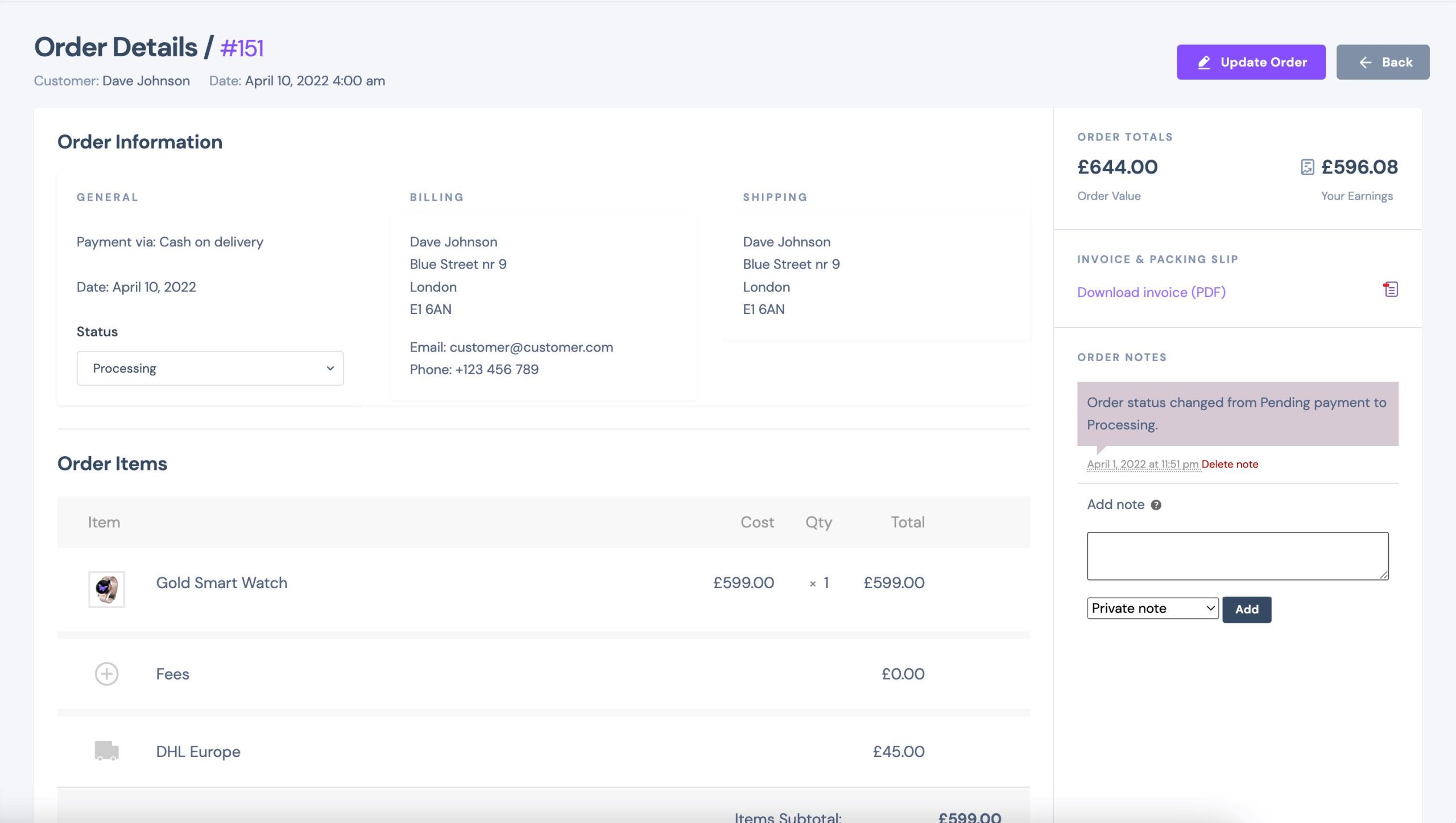Image resolution: width=1456 pixels, height=823 pixels.
Task: Click the Add note help icon
Action: (x=1156, y=504)
